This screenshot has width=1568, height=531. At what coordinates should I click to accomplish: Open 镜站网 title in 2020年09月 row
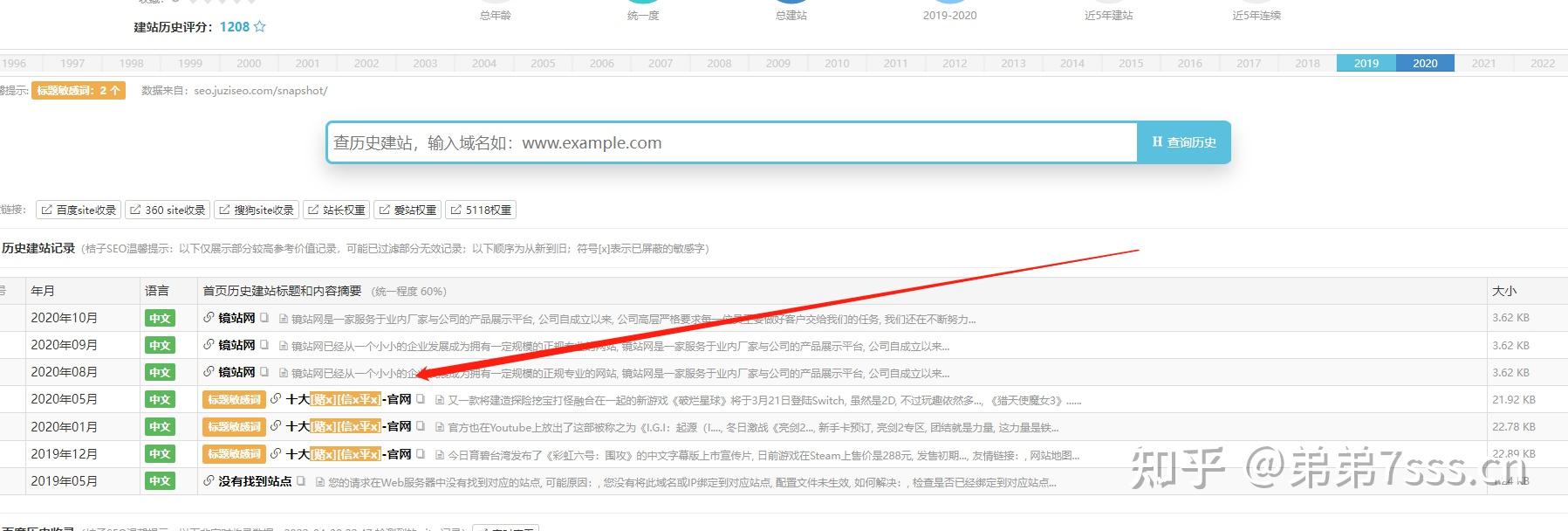tap(236, 345)
